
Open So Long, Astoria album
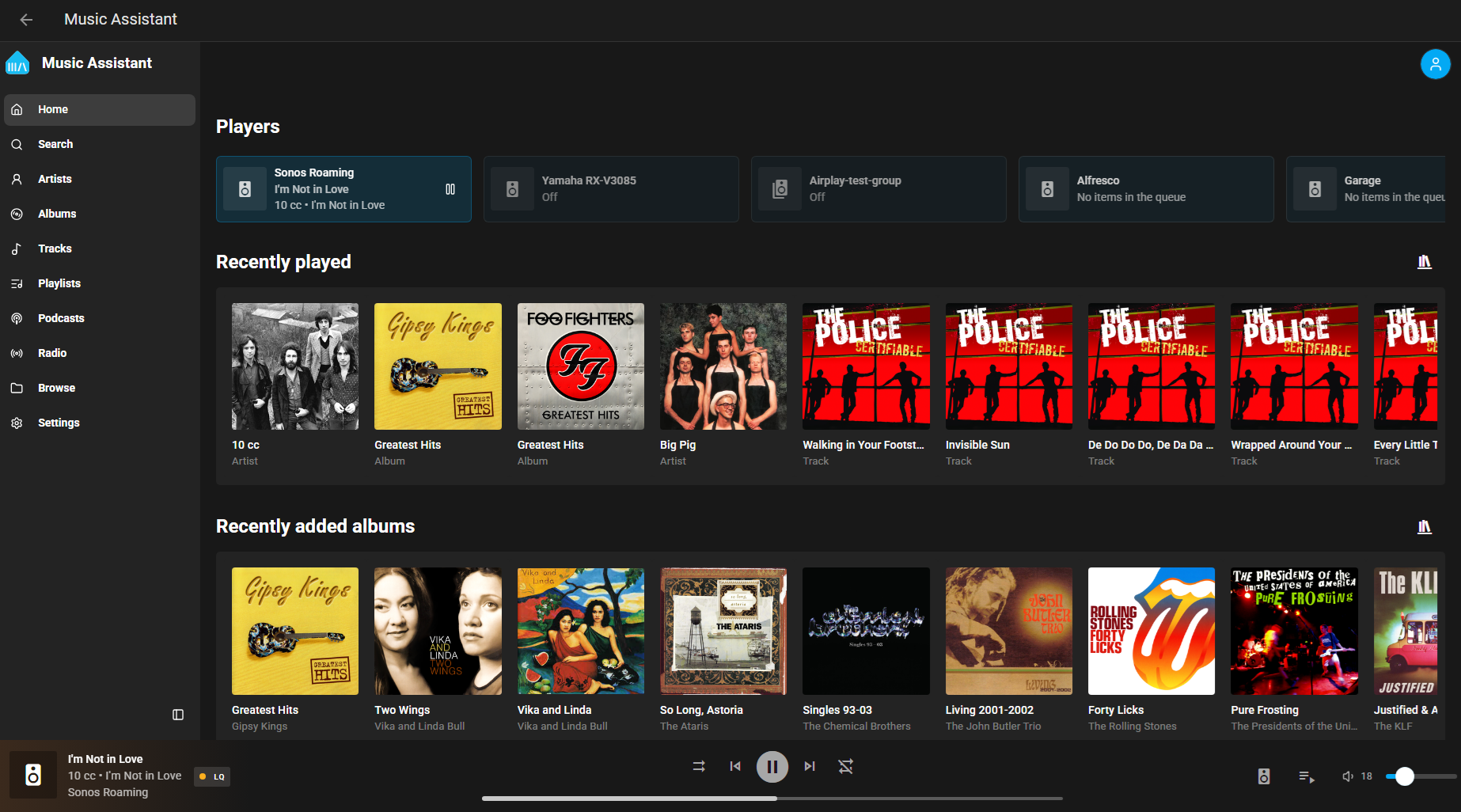(x=723, y=631)
